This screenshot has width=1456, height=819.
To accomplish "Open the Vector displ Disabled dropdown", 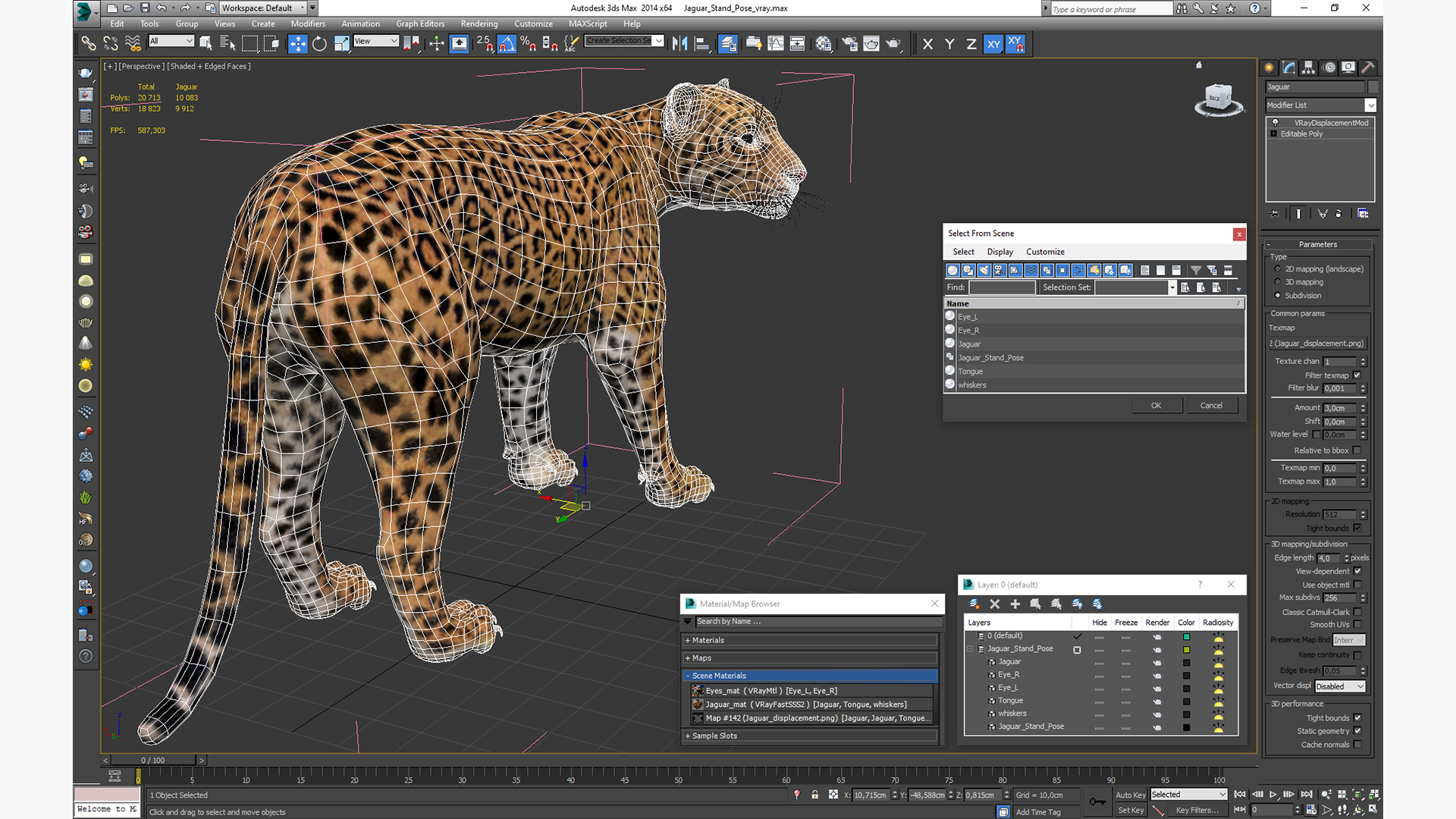I will 1340,686.
